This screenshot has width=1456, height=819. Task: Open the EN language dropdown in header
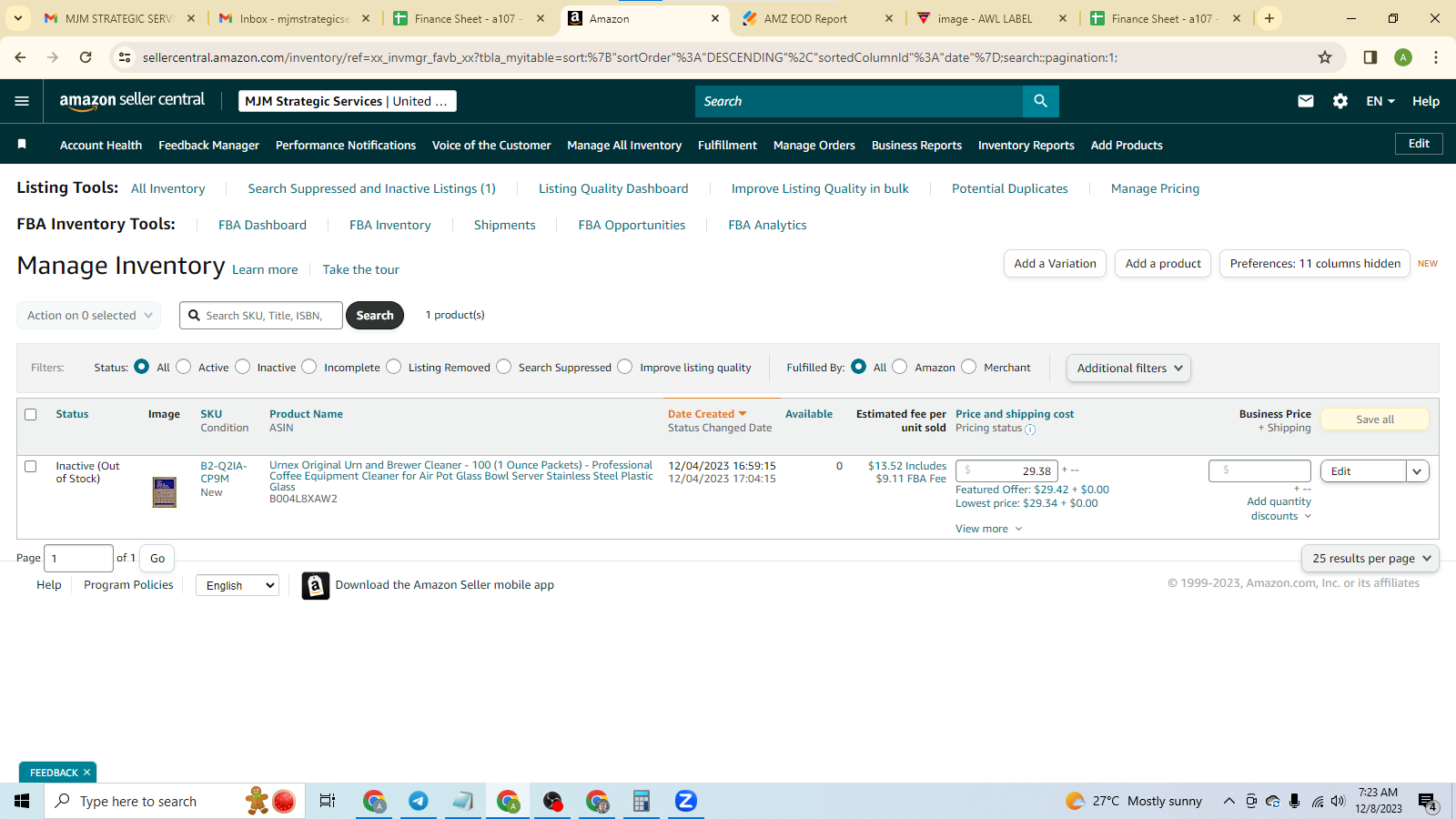pyautogui.click(x=1380, y=101)
